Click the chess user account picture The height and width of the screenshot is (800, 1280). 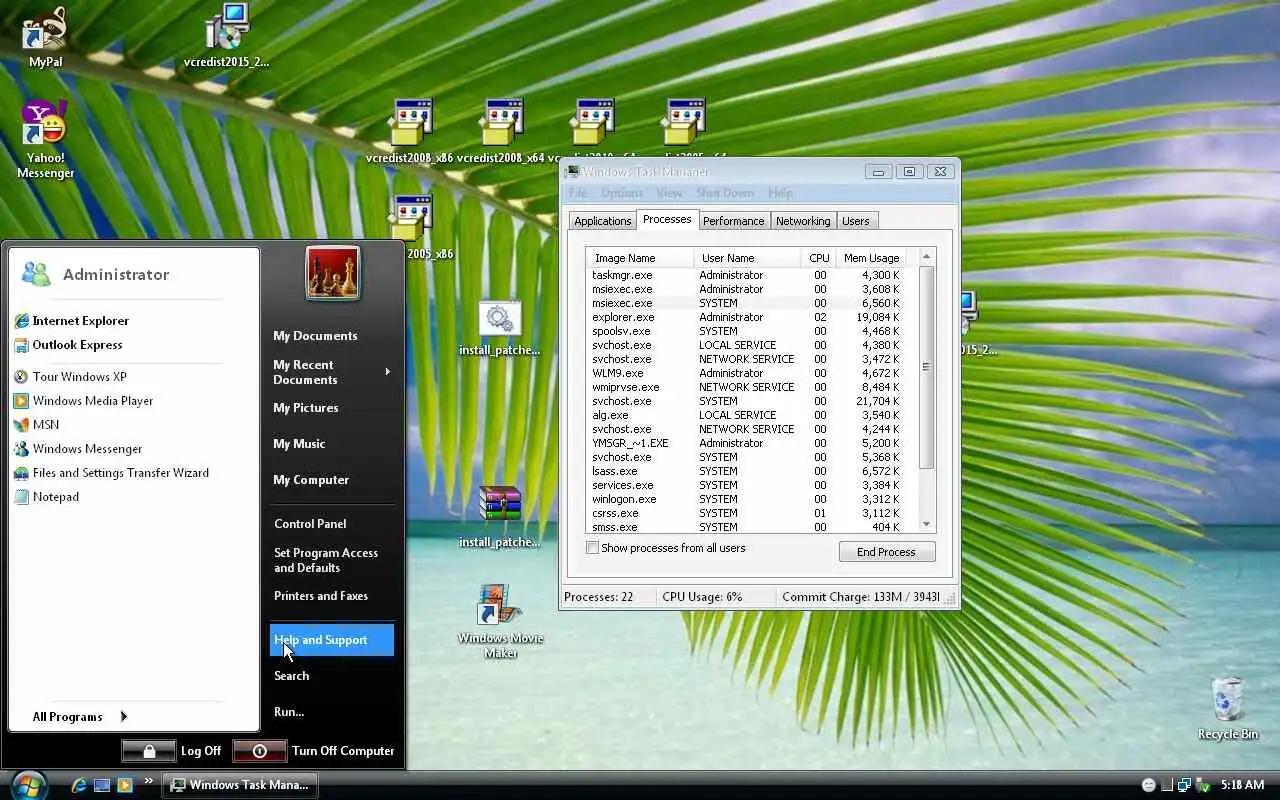(x=333, y=273)
